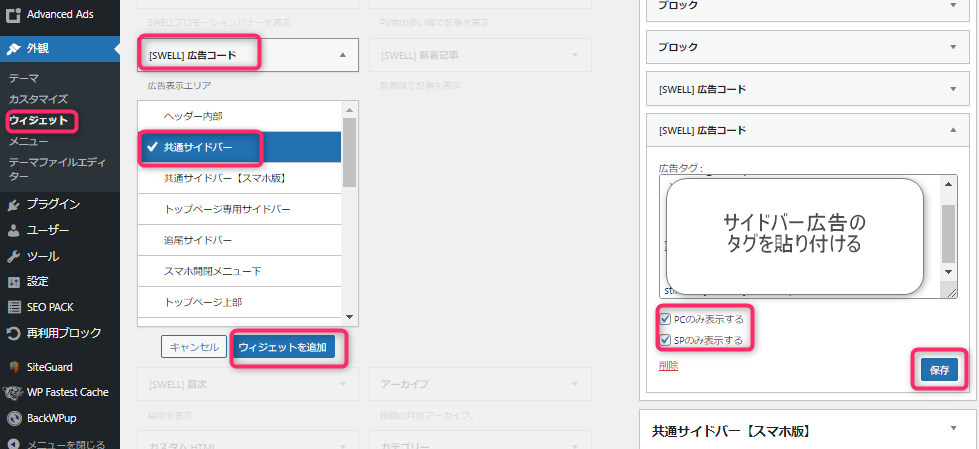Click the ユーザー person icon
The height and width of the screenshot is (449, 979).
[13, 230]
